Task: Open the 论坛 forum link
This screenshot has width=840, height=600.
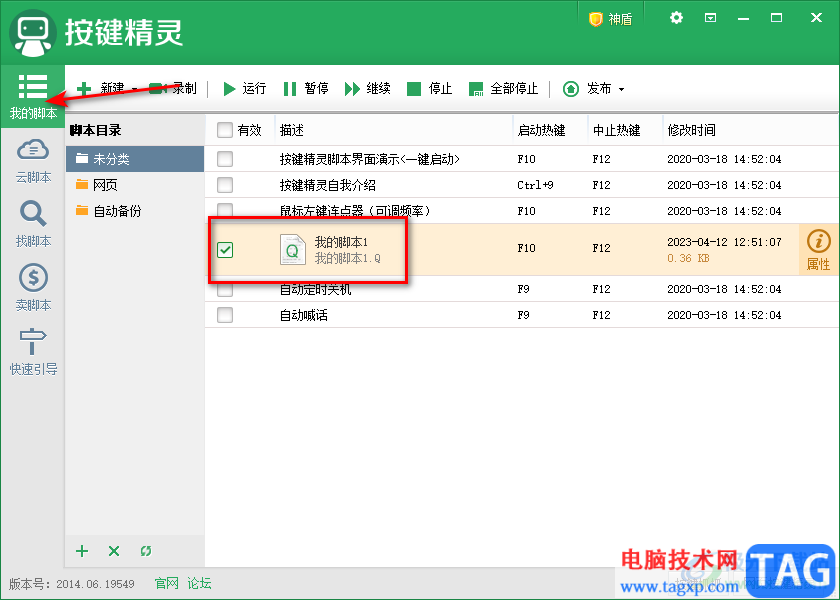Action: coord(199,583)
